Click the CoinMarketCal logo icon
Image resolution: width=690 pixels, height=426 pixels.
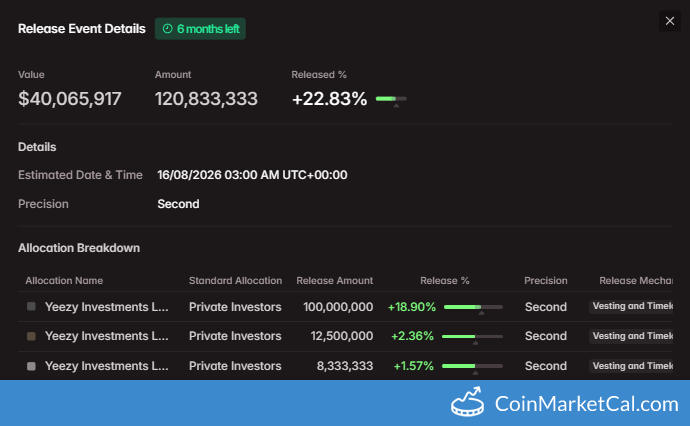[467, 402]
